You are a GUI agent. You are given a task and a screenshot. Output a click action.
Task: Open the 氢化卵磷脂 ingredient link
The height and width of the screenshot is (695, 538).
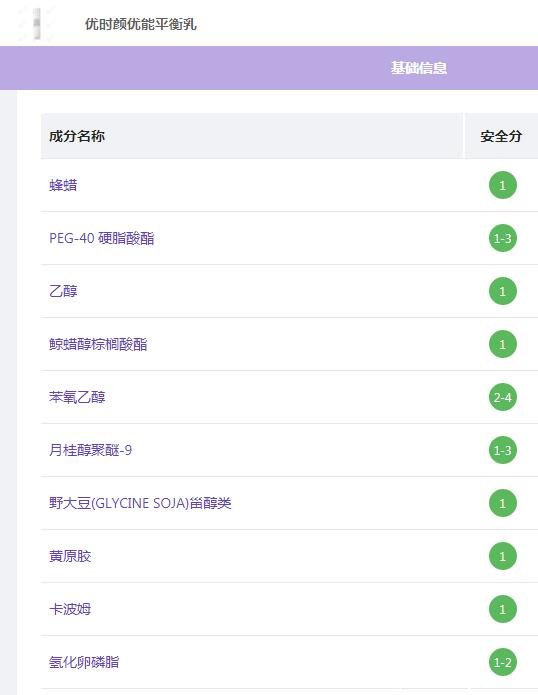[84, 662]
